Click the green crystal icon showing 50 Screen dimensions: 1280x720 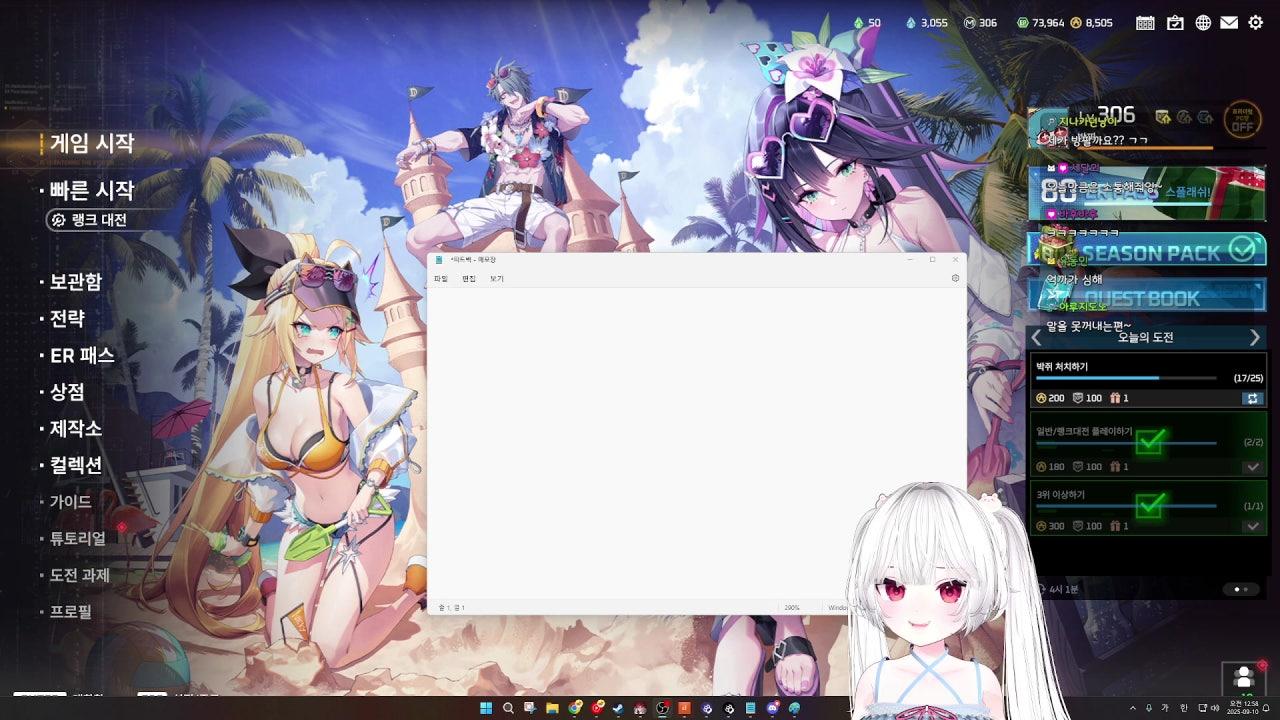pyautogui.click(x=858, y=23)
